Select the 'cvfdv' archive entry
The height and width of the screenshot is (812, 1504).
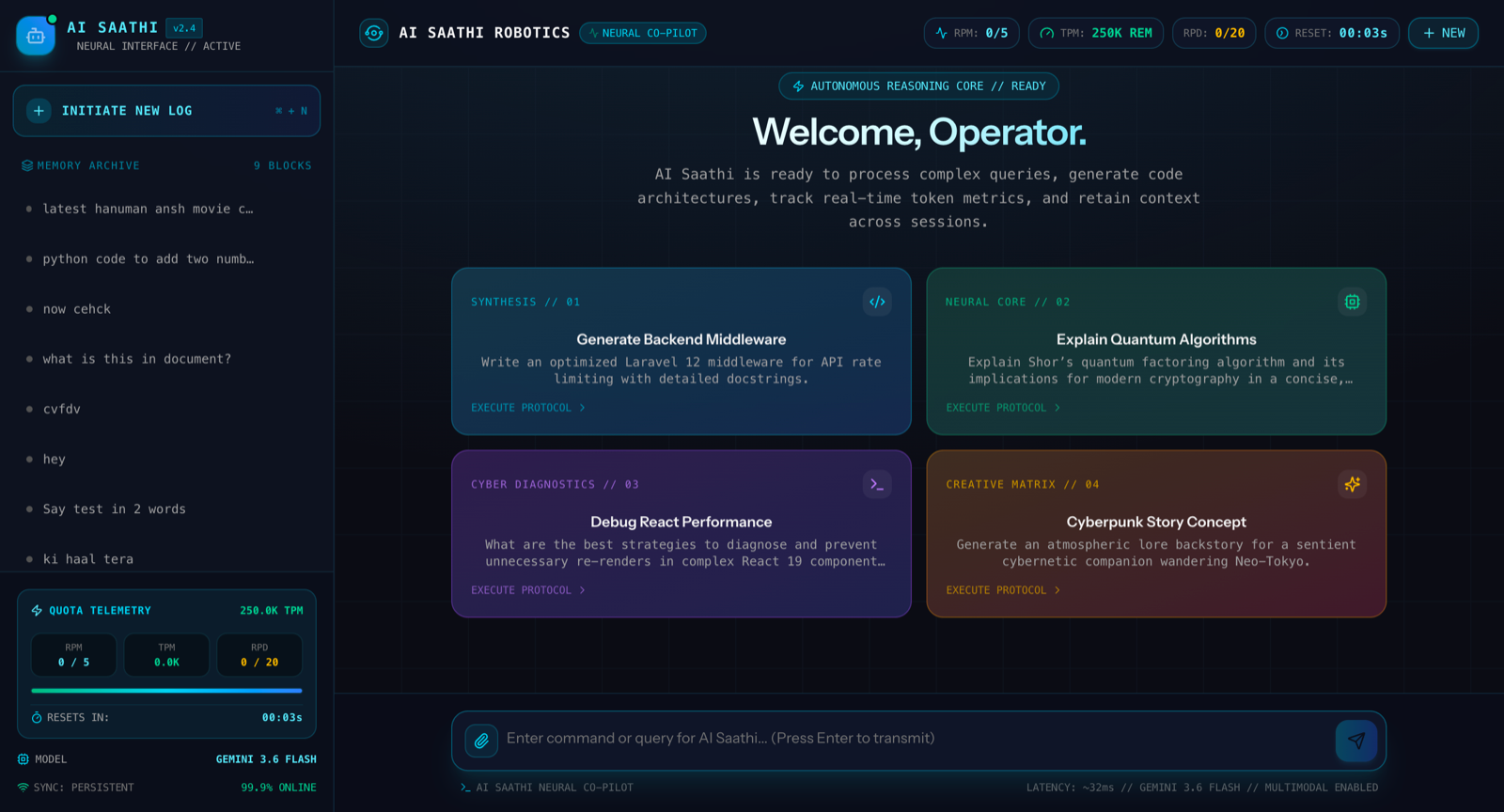(x=166, y=409)
